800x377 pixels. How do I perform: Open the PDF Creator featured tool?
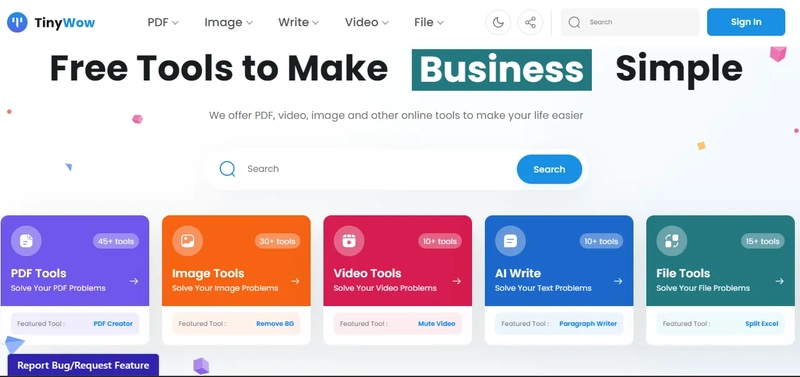tap(113, 323)
